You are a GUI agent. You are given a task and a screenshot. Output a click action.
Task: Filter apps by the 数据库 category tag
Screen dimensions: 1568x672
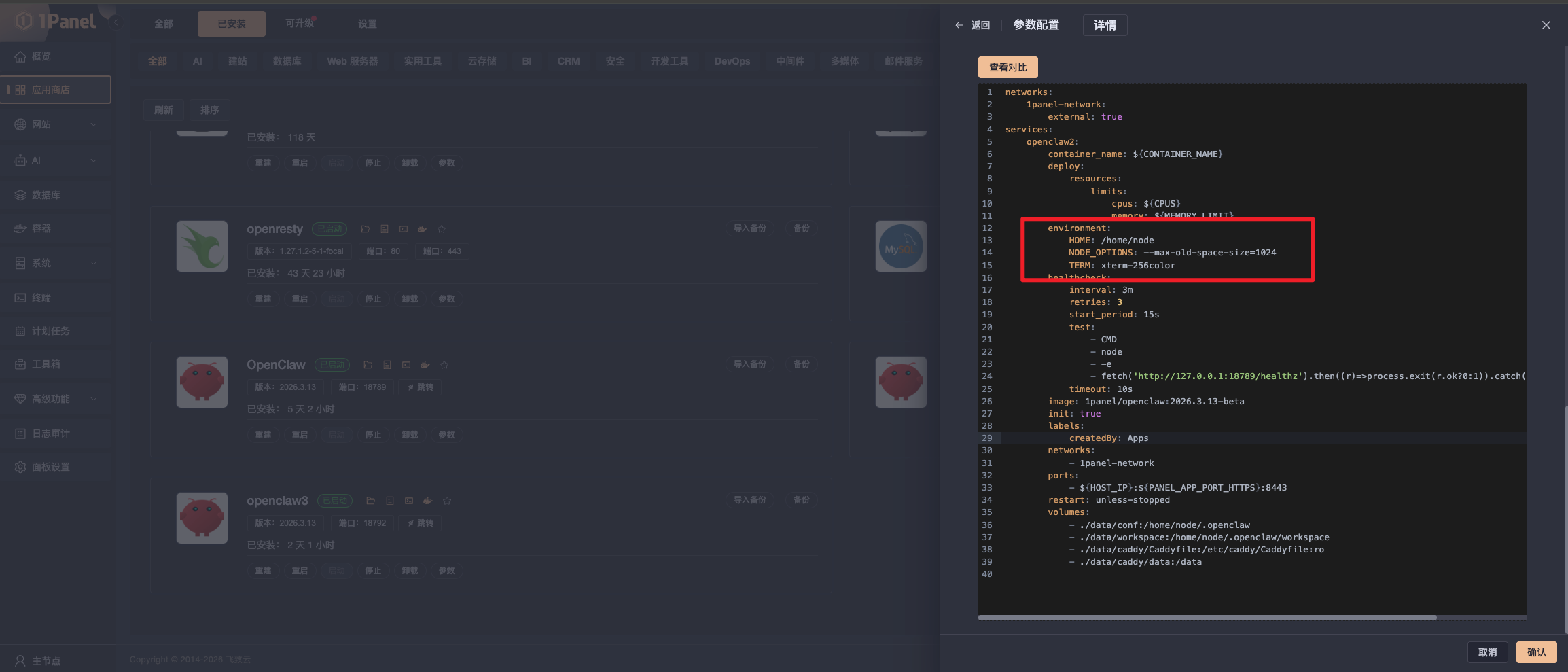[x=287, y=61]
